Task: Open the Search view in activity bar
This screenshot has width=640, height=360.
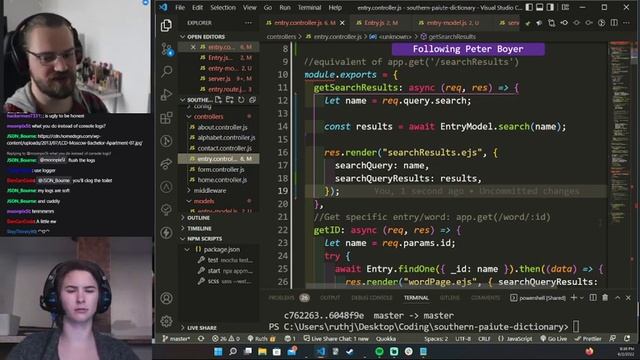Action: [166, 71]
